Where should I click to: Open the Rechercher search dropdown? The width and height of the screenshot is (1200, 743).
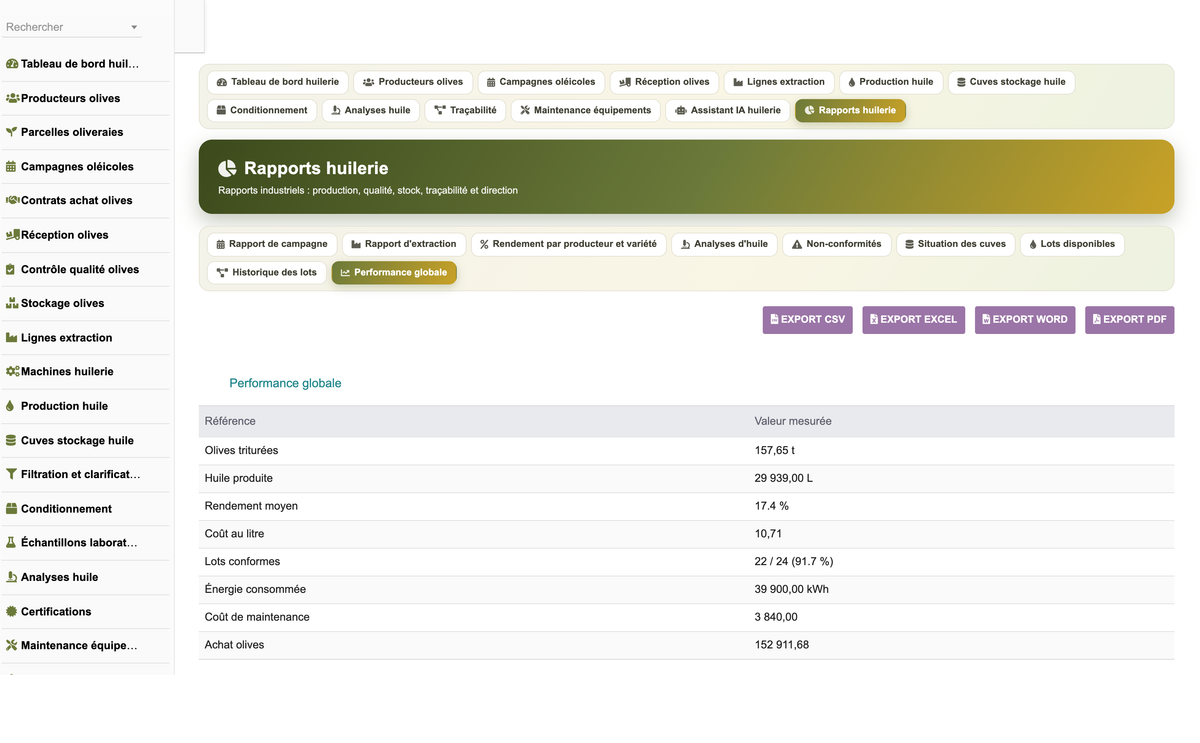click(72, 27)
